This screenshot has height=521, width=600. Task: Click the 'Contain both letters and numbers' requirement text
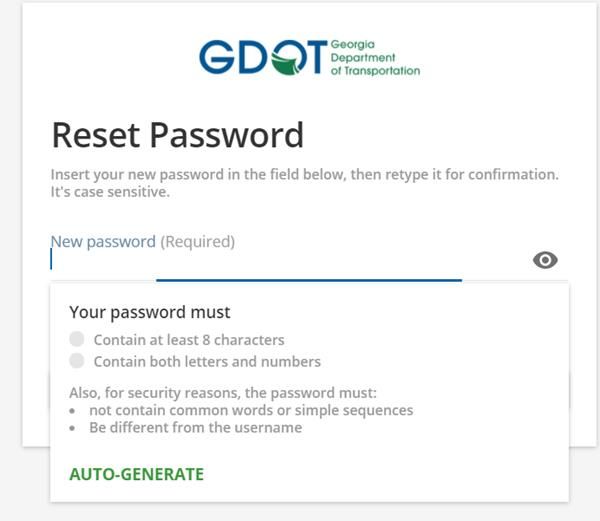(207, 361)
